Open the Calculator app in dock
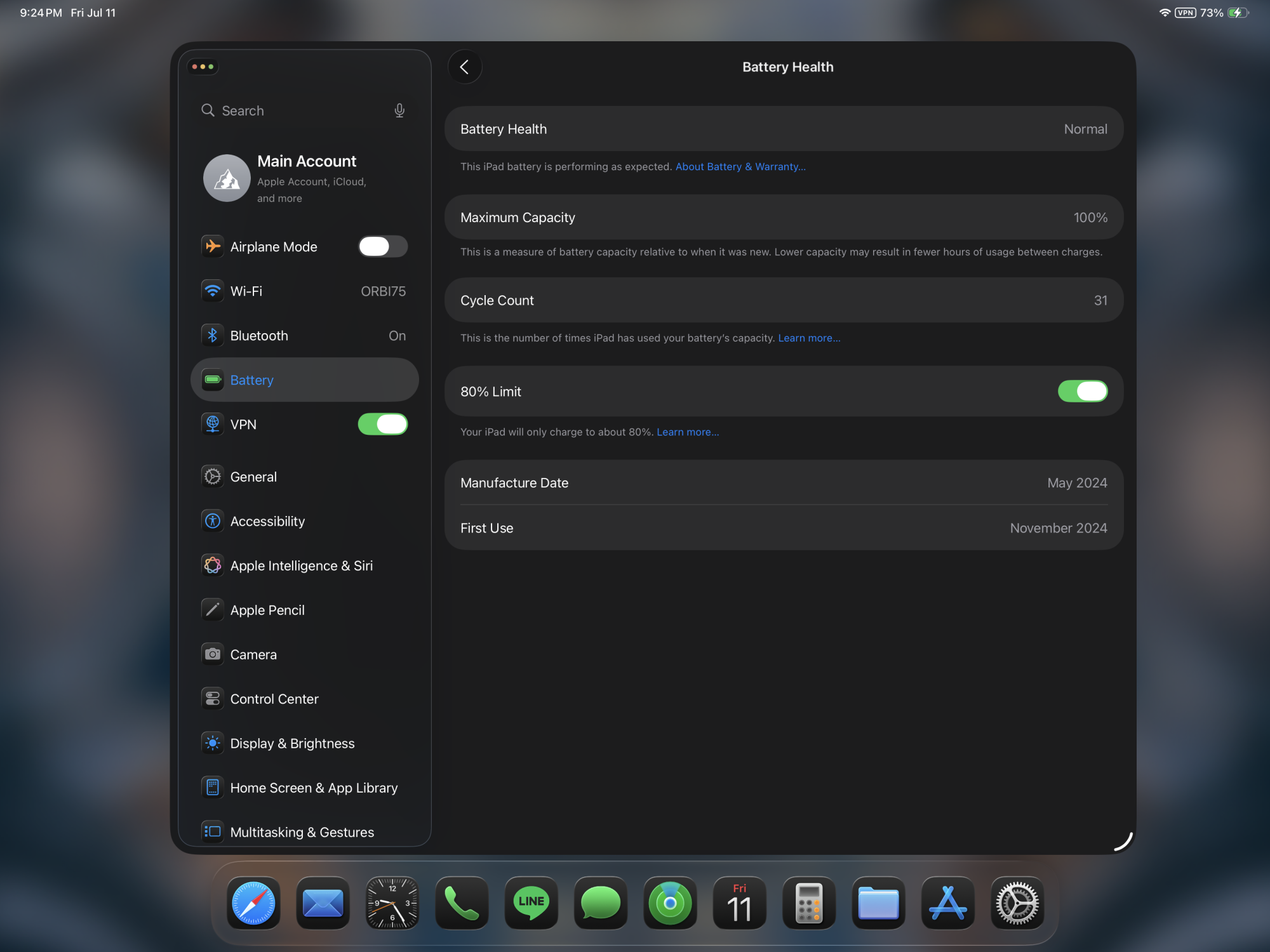 (x=808, y=902)
